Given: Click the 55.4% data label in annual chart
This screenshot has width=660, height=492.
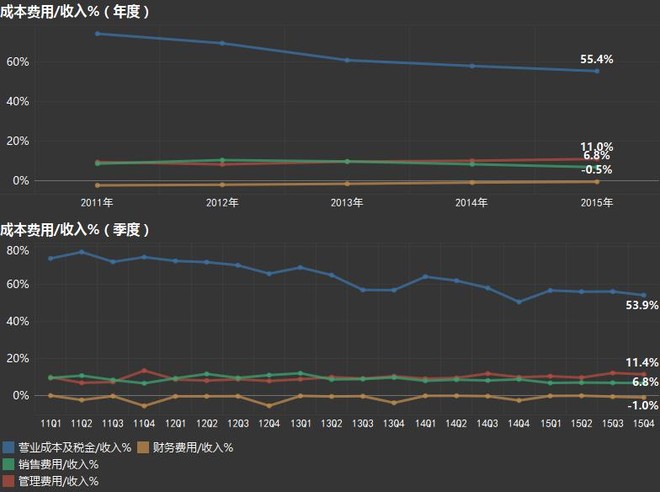Looking at the screenshot, I should click(596, 59).
